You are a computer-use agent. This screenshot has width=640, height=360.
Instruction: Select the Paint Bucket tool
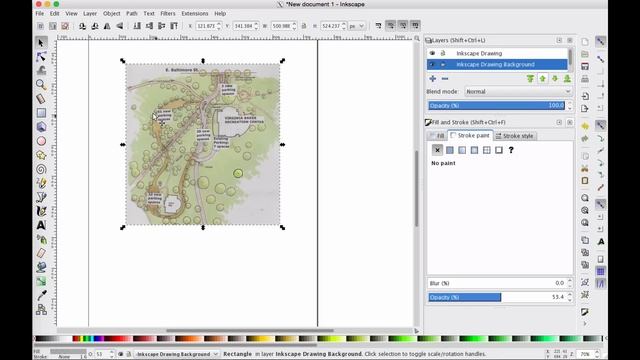coord(41,267)
